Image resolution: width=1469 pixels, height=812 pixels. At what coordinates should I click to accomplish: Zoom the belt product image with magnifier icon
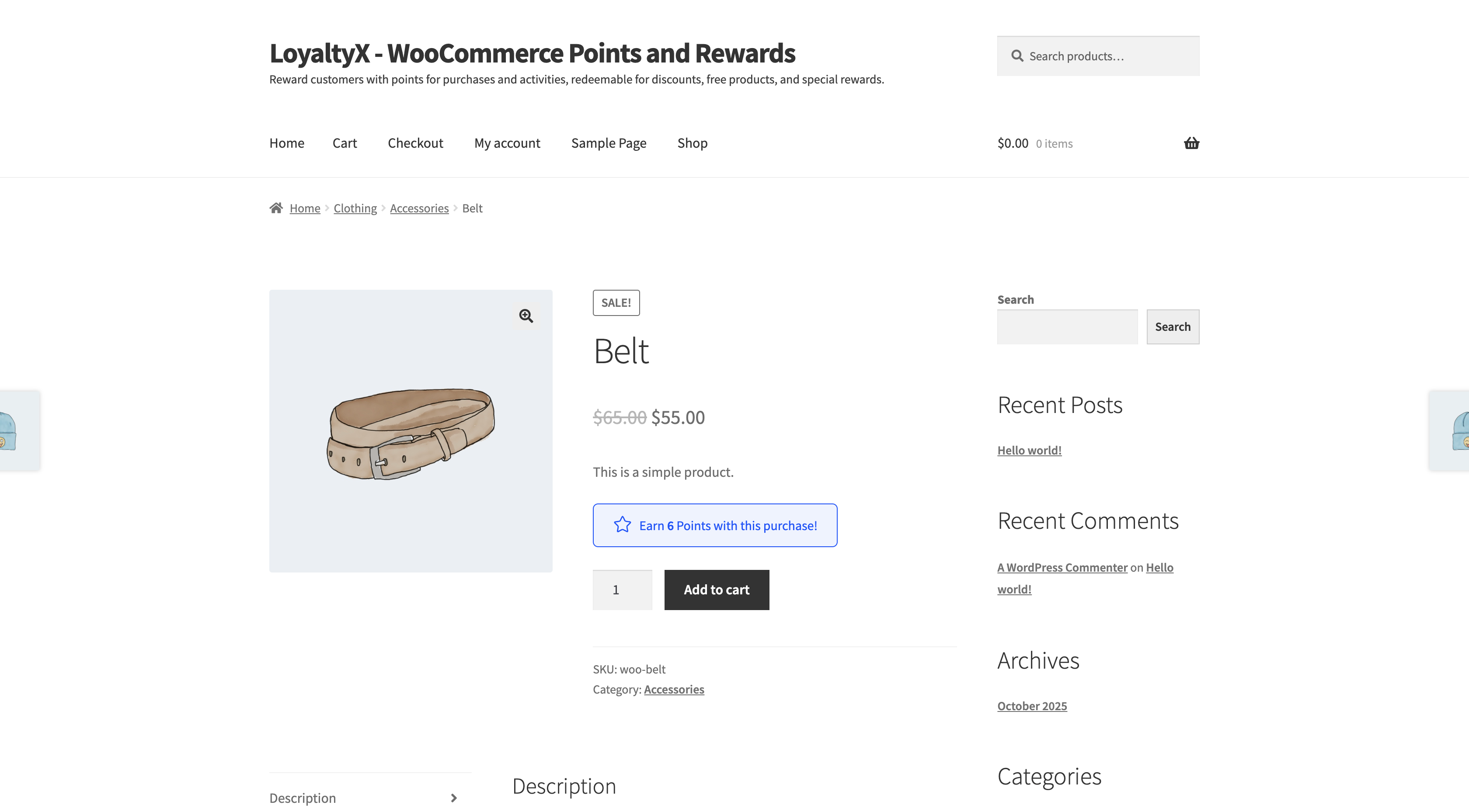526,316
